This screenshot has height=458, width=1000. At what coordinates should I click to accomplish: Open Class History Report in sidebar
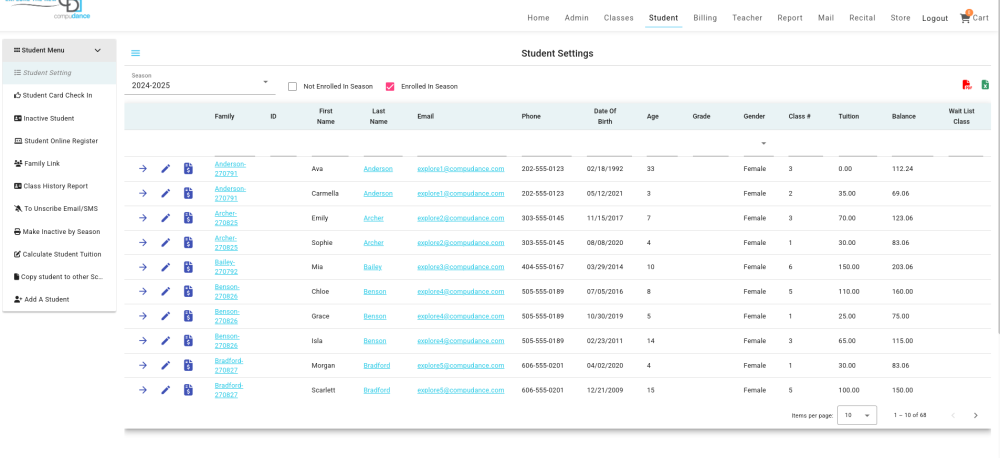click(59, 186)
